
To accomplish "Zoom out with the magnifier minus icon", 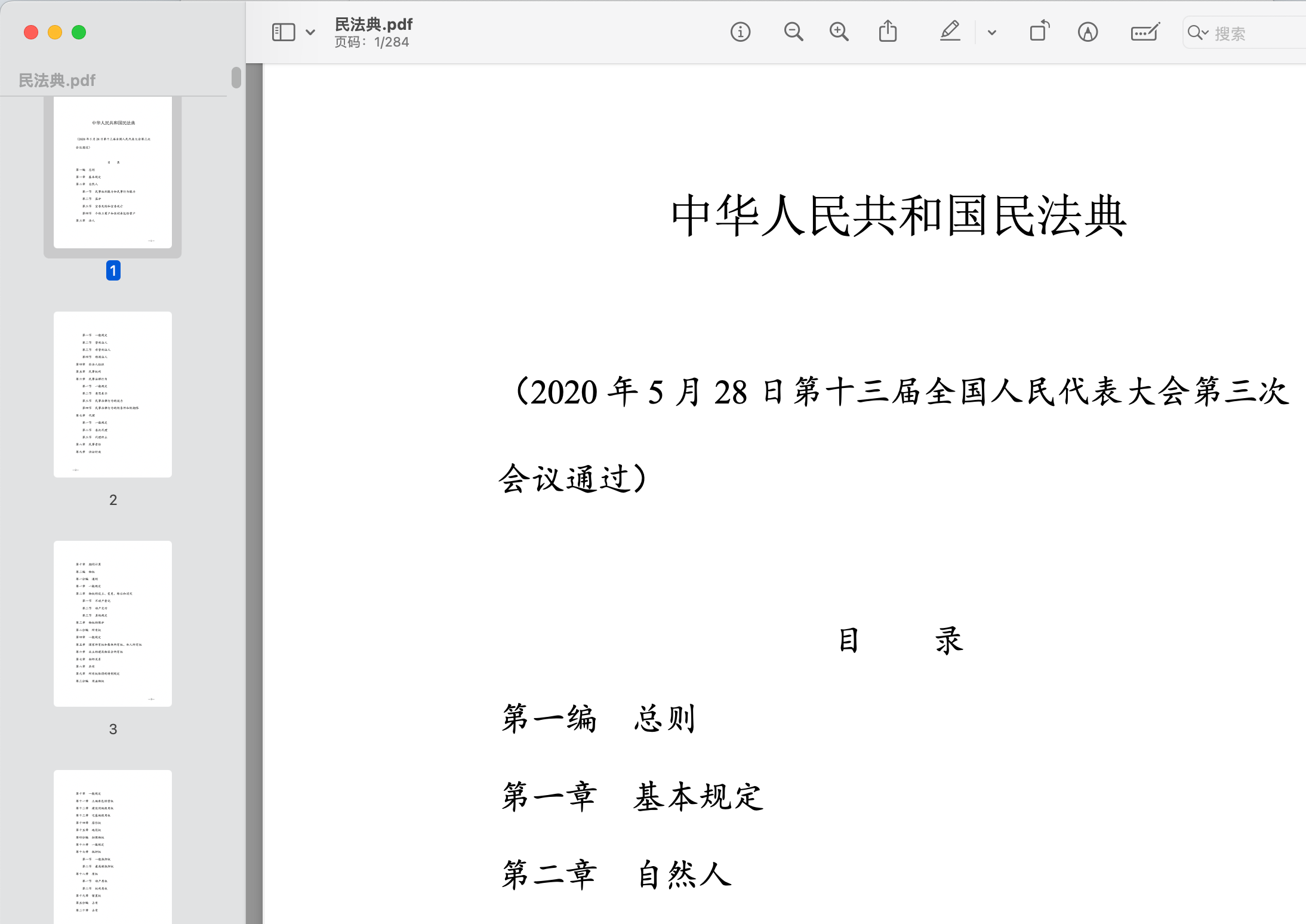I will coord(793,32).
